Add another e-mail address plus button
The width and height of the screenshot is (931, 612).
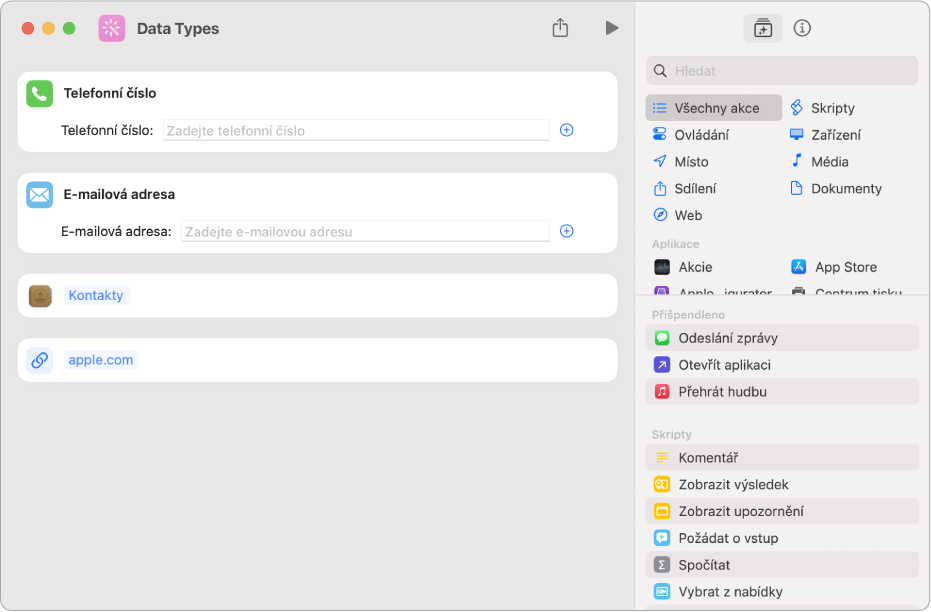(566, 231)
